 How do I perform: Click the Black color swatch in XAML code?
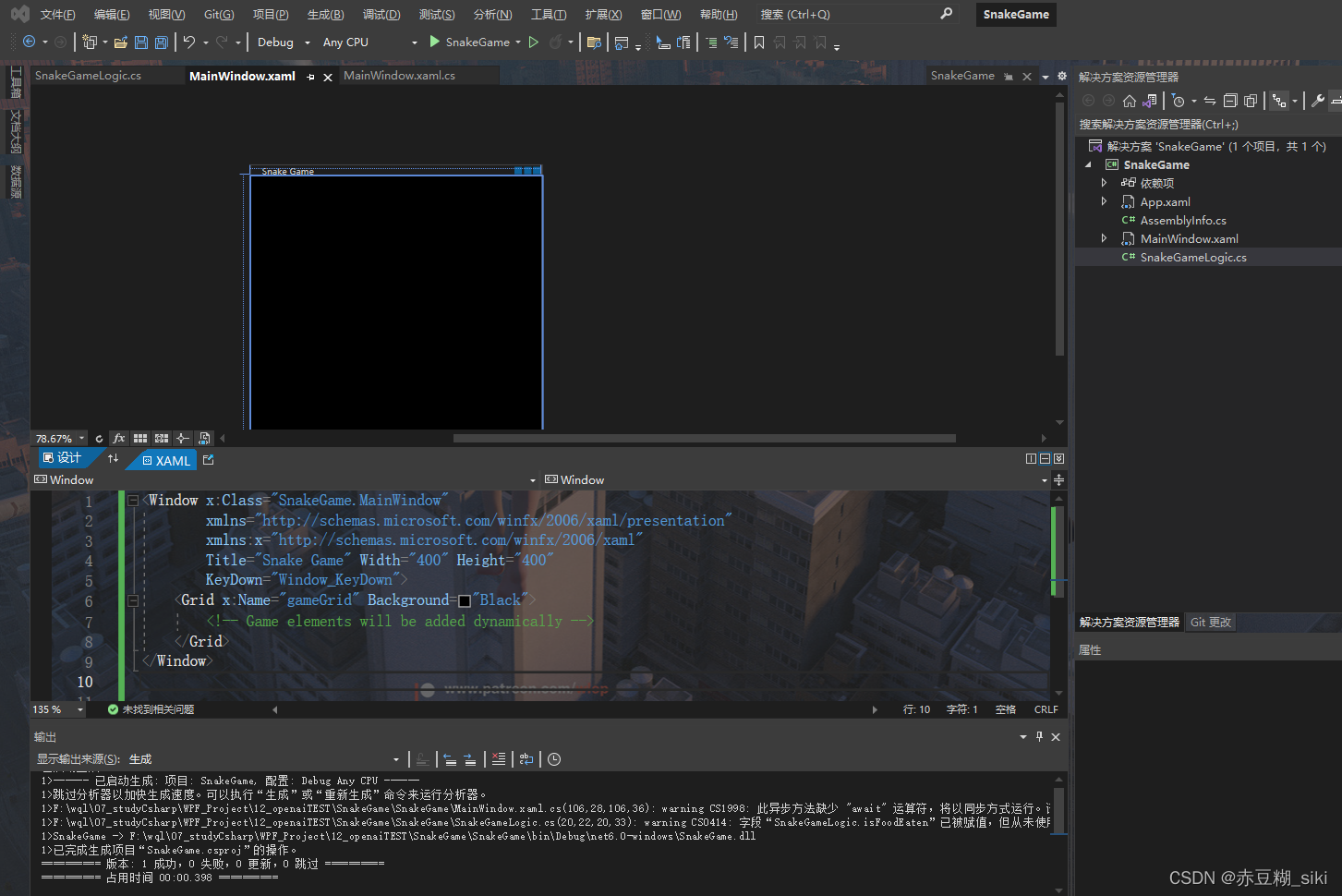(465, 601)
